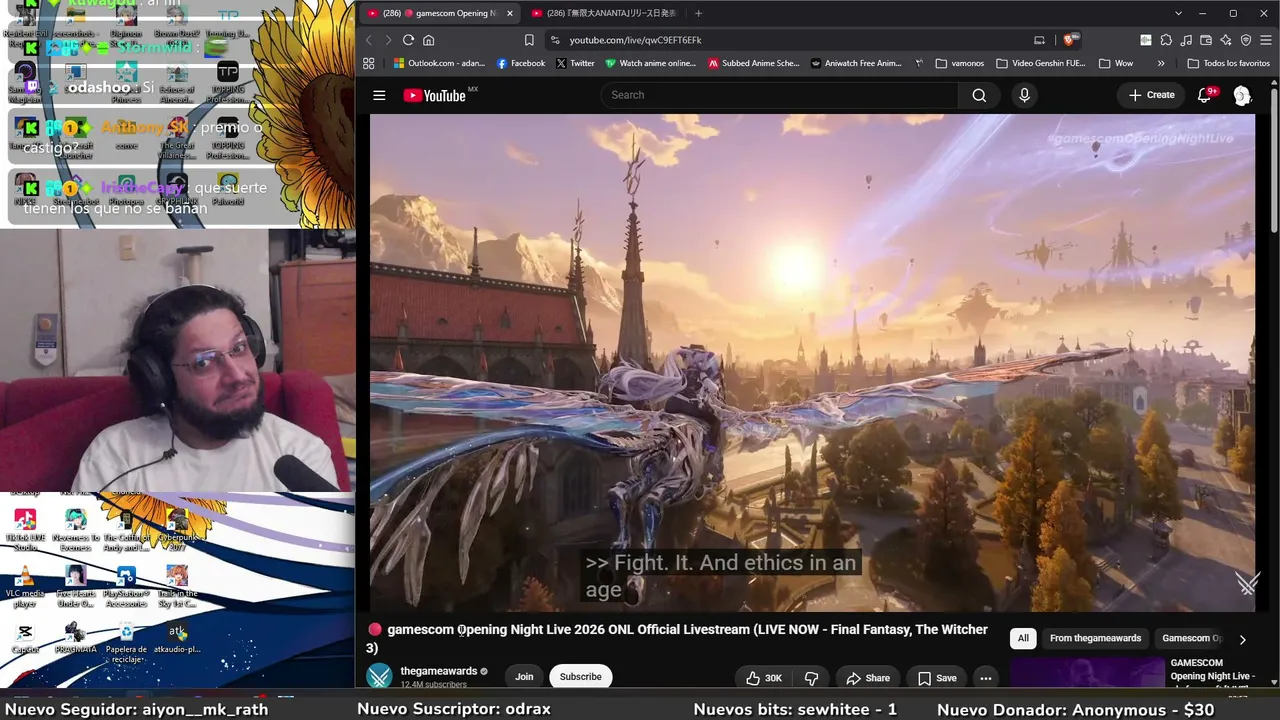The height and width of the screenshot is (720, 1280).
Task: Open site information icon in address bar
Action: (555, 40)
